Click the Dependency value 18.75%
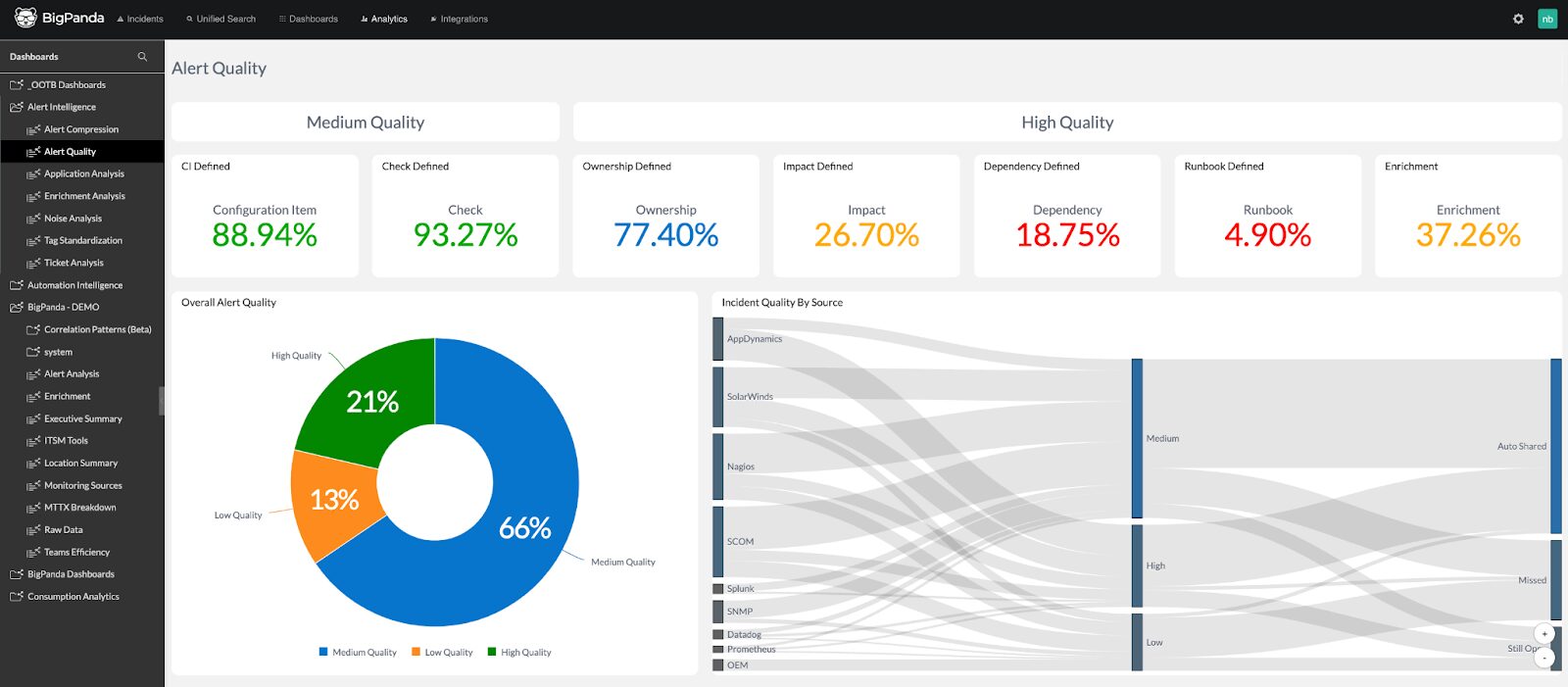The width and height of the screenshot is (1568, 687). pos(1067,235)
